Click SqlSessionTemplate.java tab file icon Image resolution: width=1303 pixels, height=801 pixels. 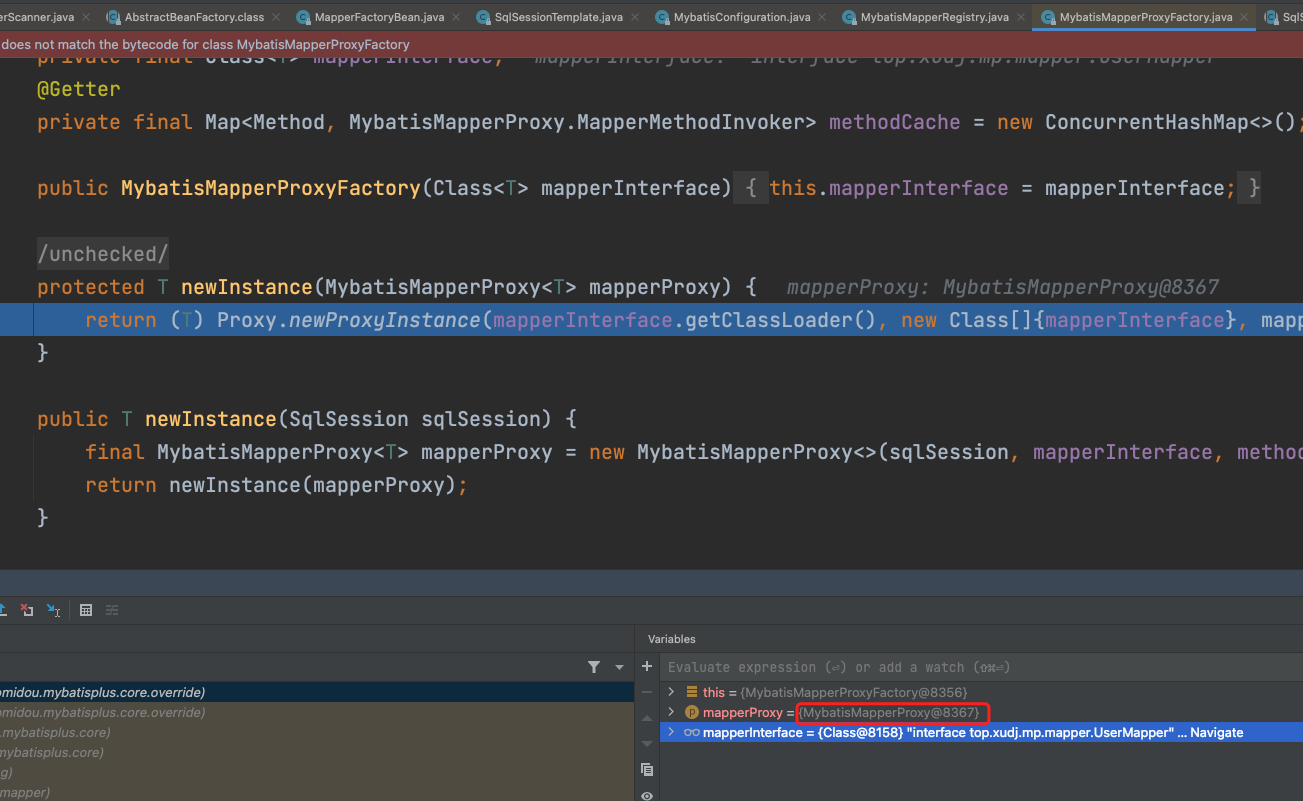[482, 17]
